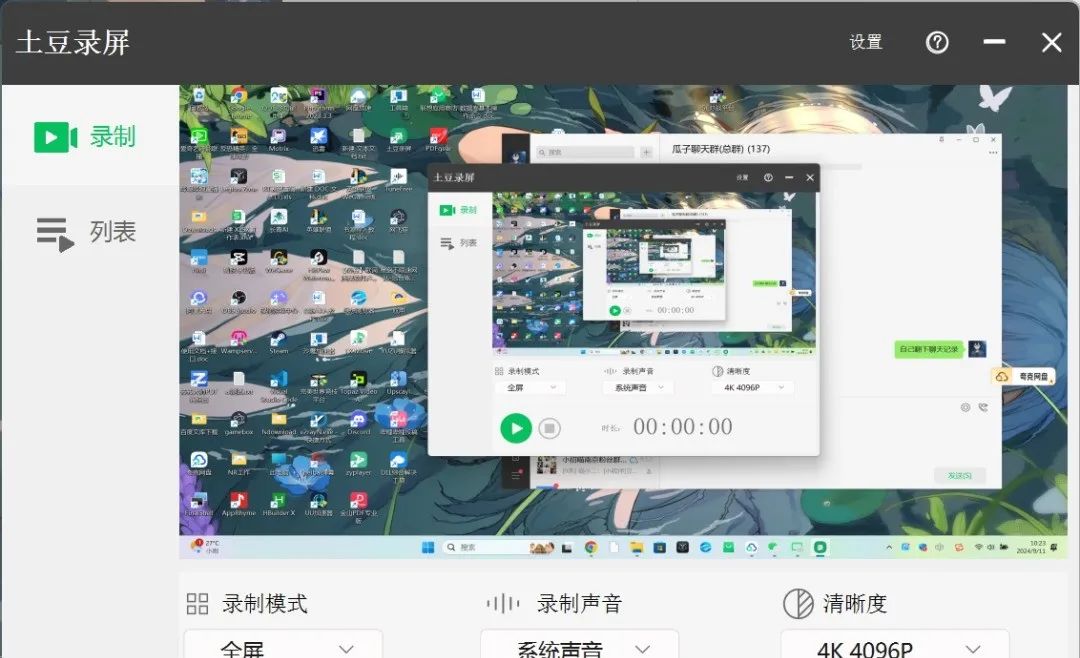This screenshot has width=1080, height=658.
Task: Open 4K 4096P dropdown inside previewed recorder window
Action: click(753, 388)
